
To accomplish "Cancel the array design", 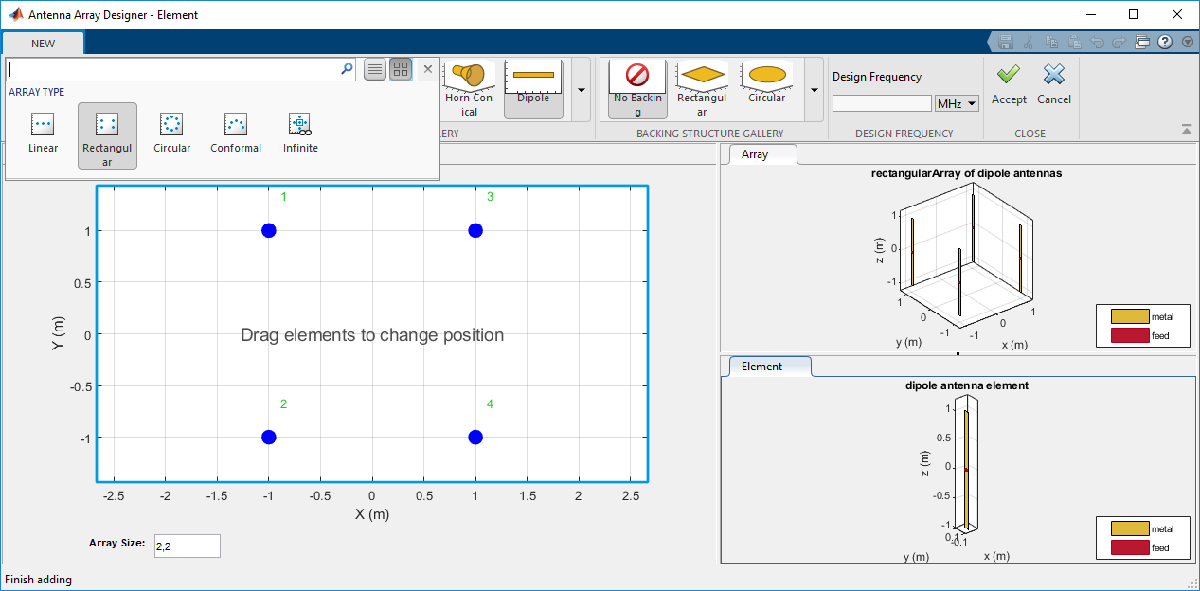I will [x=1054, y=84].
